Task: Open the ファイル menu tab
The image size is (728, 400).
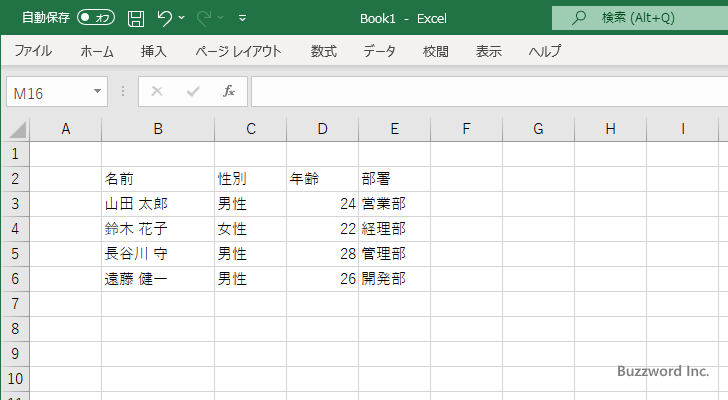Action: tap(32, 51)
